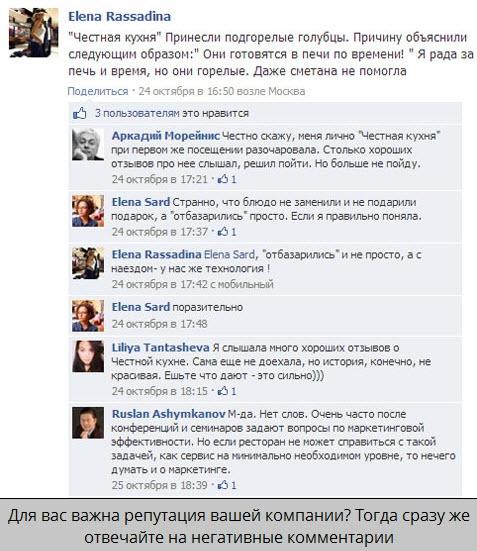Click like icon on Elena Sard's 17:37 comment
The width and height of the screenshot is (477, 551).
pyautogui.click(x=223, y=232)
